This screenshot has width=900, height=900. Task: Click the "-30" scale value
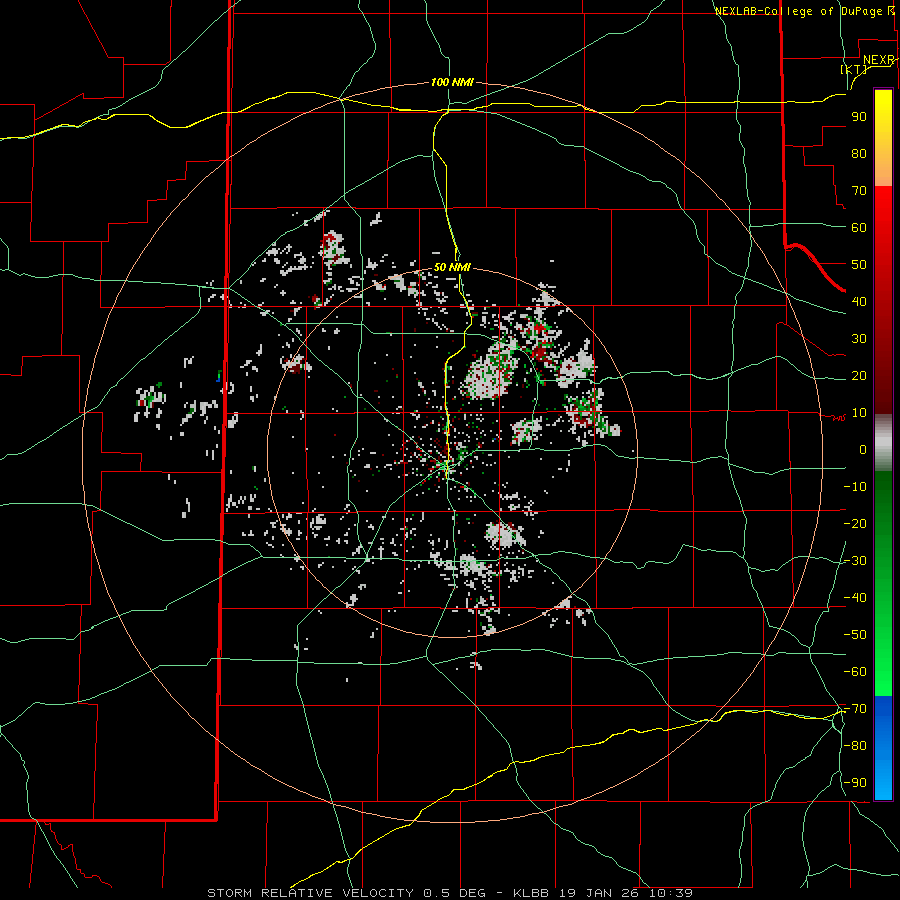click(x=855, y=561)
